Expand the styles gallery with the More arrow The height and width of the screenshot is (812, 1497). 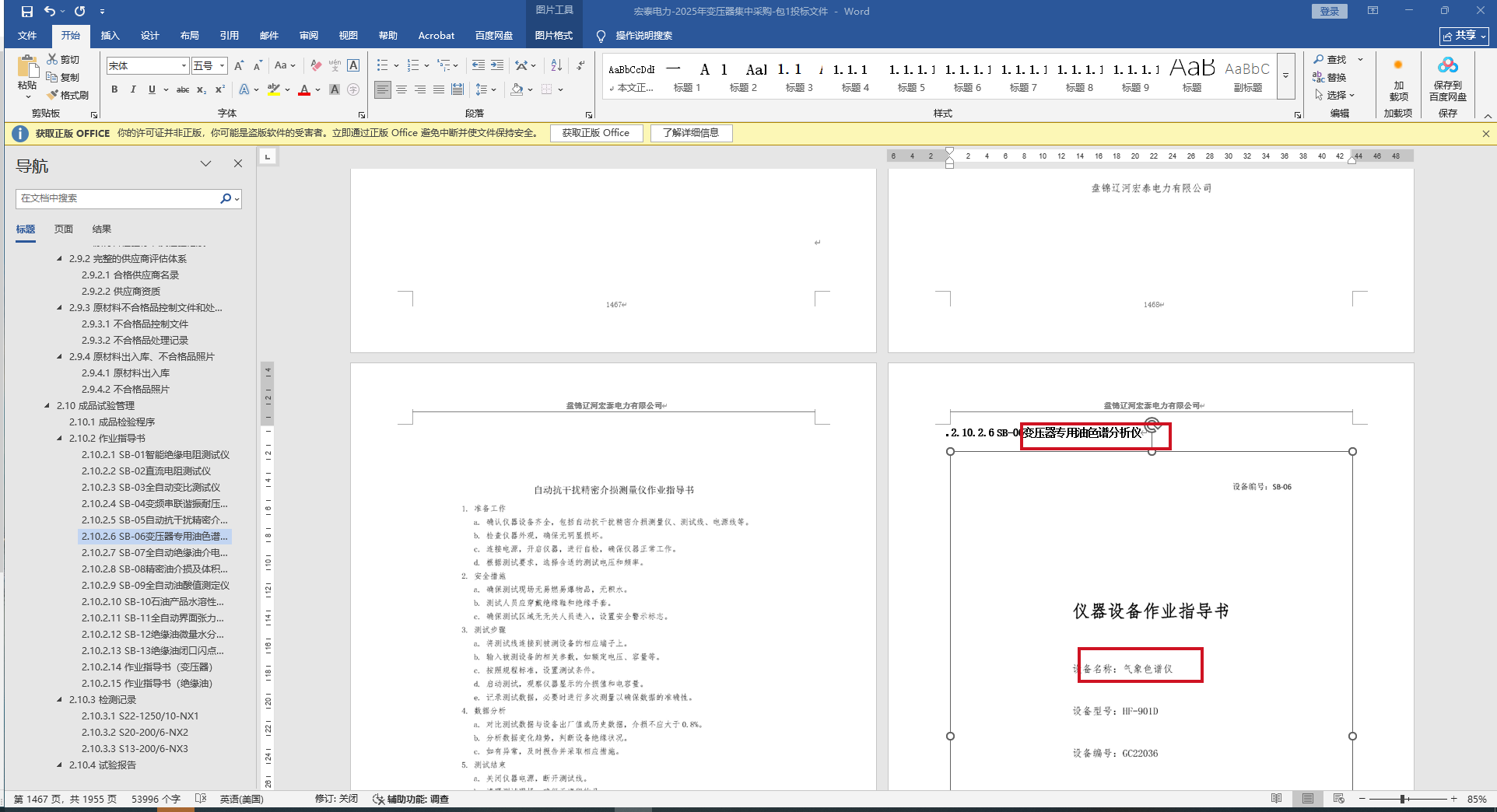1286,75
